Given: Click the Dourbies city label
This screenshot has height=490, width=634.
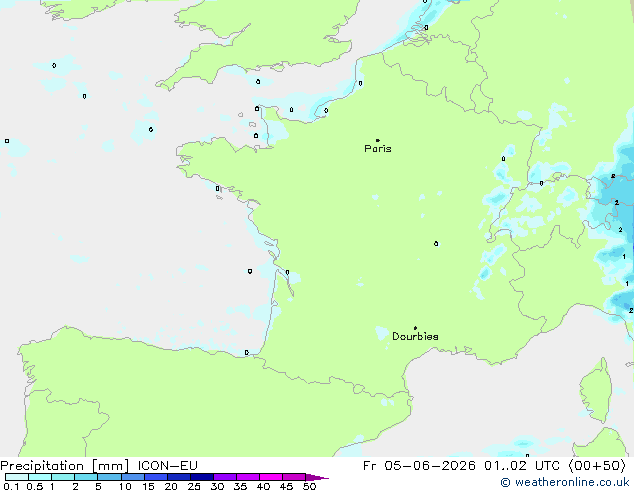Looking at the screenshot, I should point(415,336).
